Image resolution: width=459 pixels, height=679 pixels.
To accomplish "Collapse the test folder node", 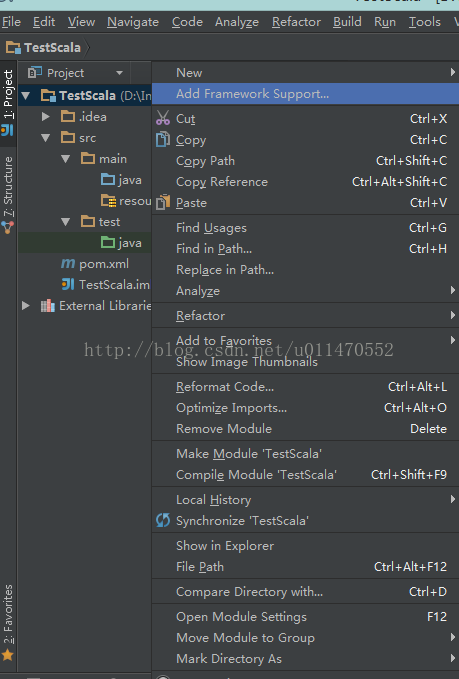I will [x=65, y=222].
